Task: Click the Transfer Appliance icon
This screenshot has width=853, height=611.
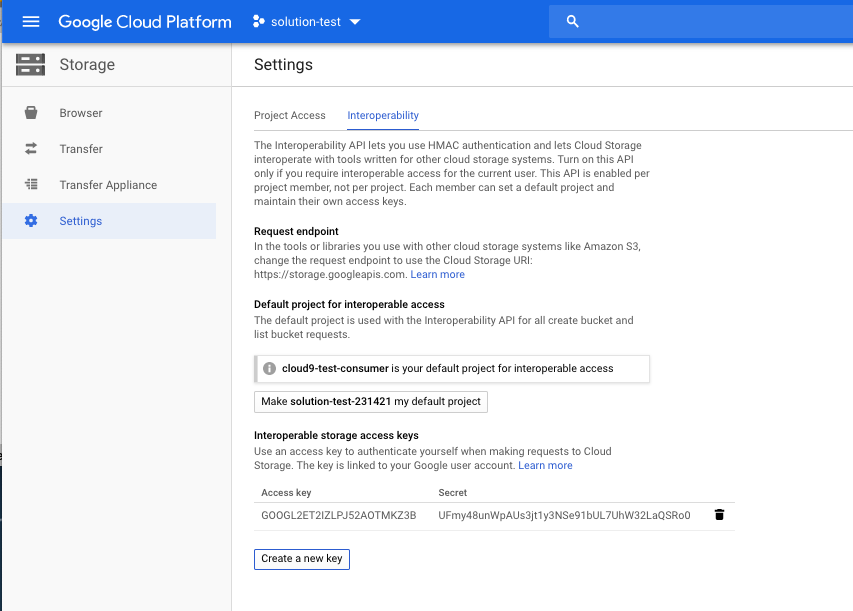Action: point(31,184)
